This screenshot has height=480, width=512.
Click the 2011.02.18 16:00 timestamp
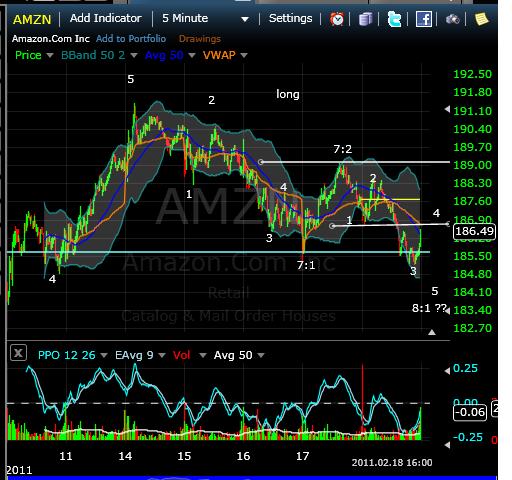click(x=392, y=463)
